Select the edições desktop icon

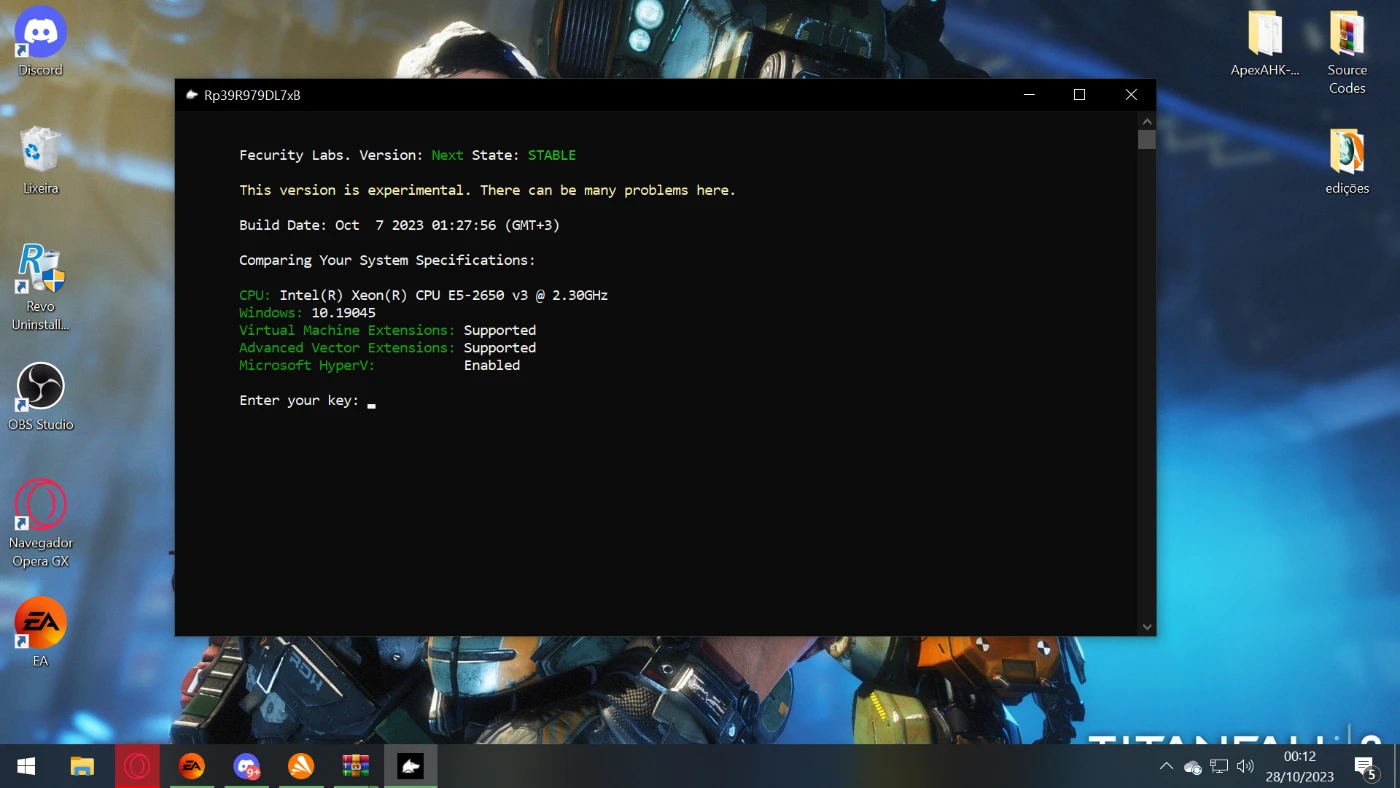(1347, 161)
